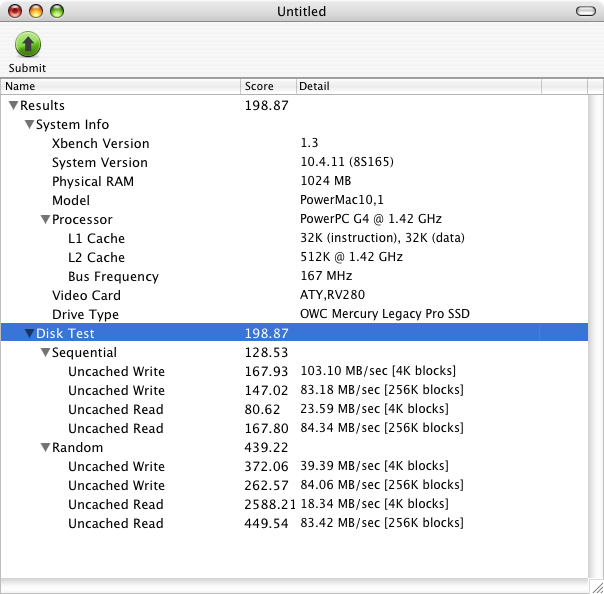Viewport: 604px width, 594px height.
Task: Select the Drive Type row
Action: click(86, 315)
